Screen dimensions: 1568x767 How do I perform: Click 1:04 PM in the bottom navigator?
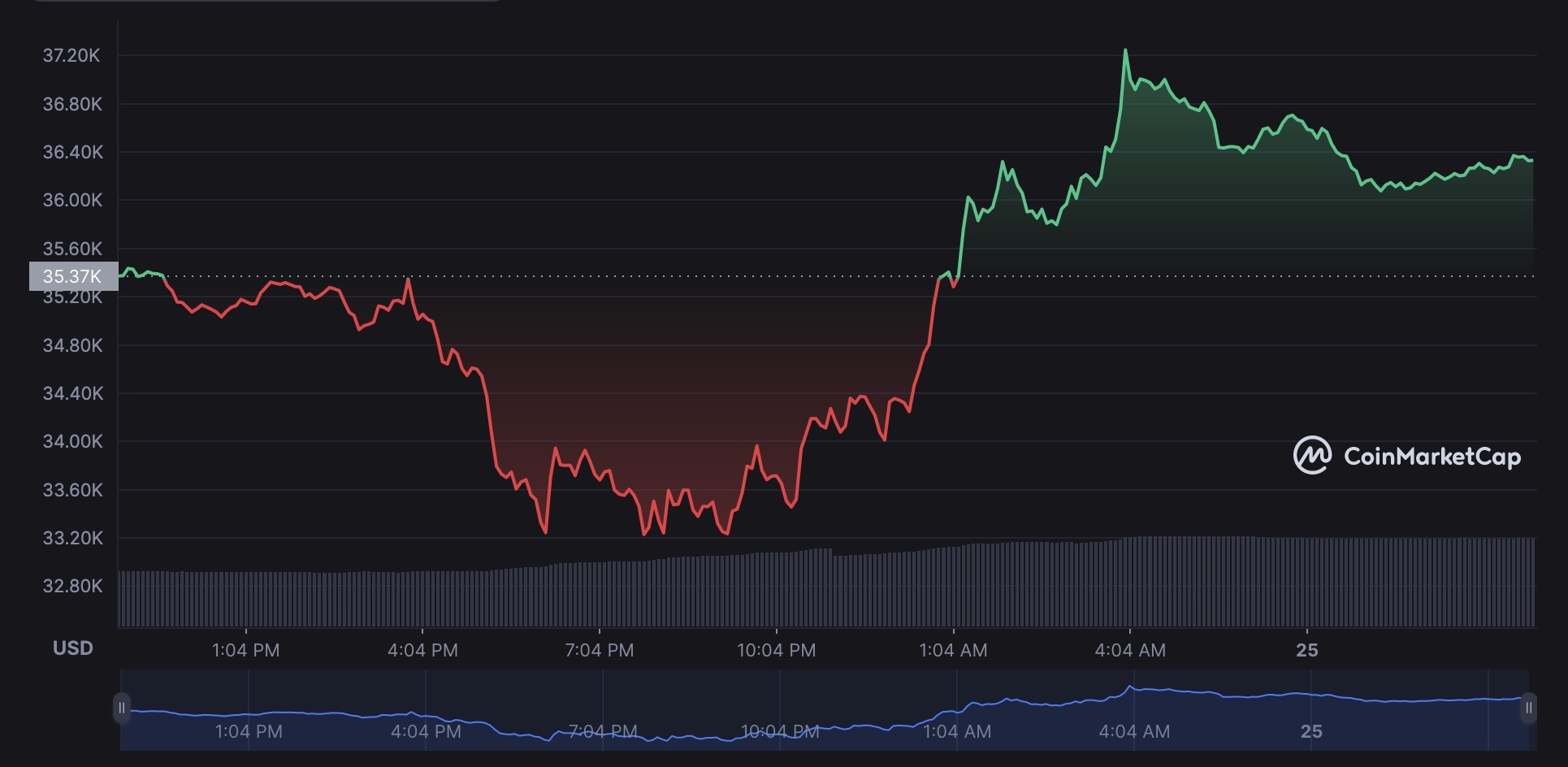coord(249,731)
